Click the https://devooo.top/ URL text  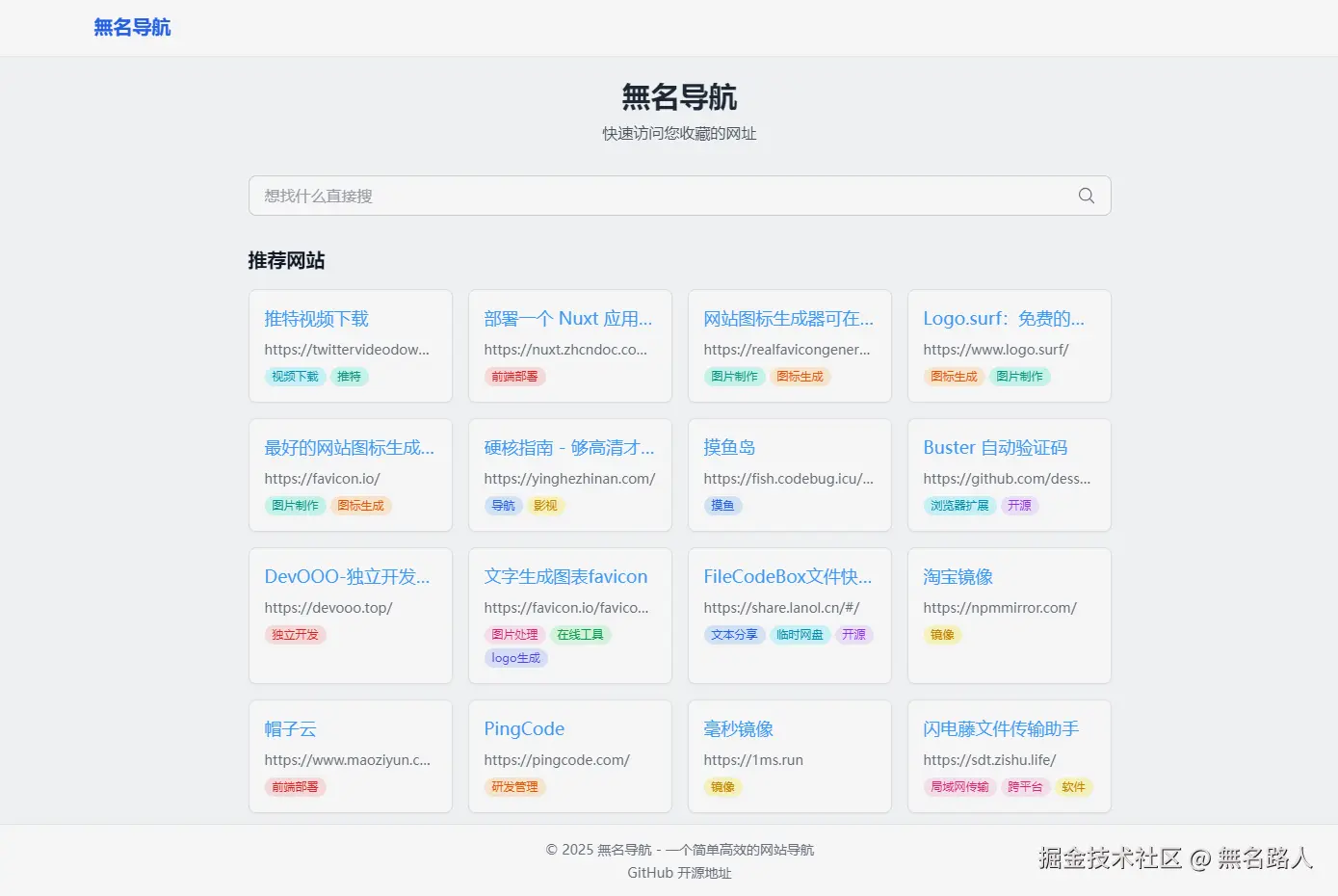[x=328, y=608]
